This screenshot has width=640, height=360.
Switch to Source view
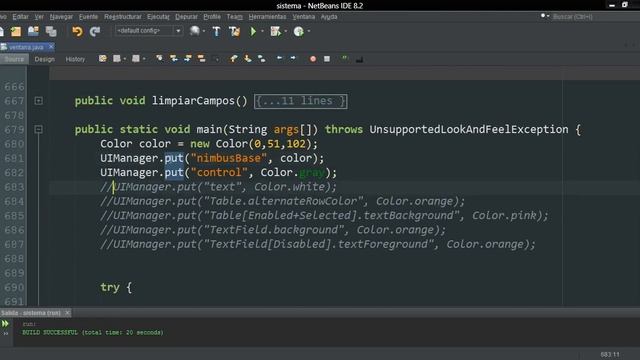tap(14, 59)
